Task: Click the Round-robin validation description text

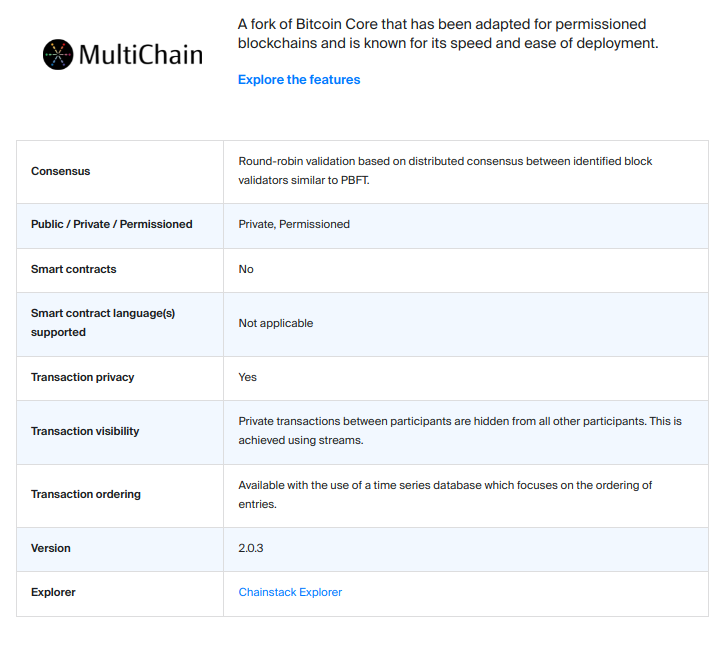Action: 445,170
